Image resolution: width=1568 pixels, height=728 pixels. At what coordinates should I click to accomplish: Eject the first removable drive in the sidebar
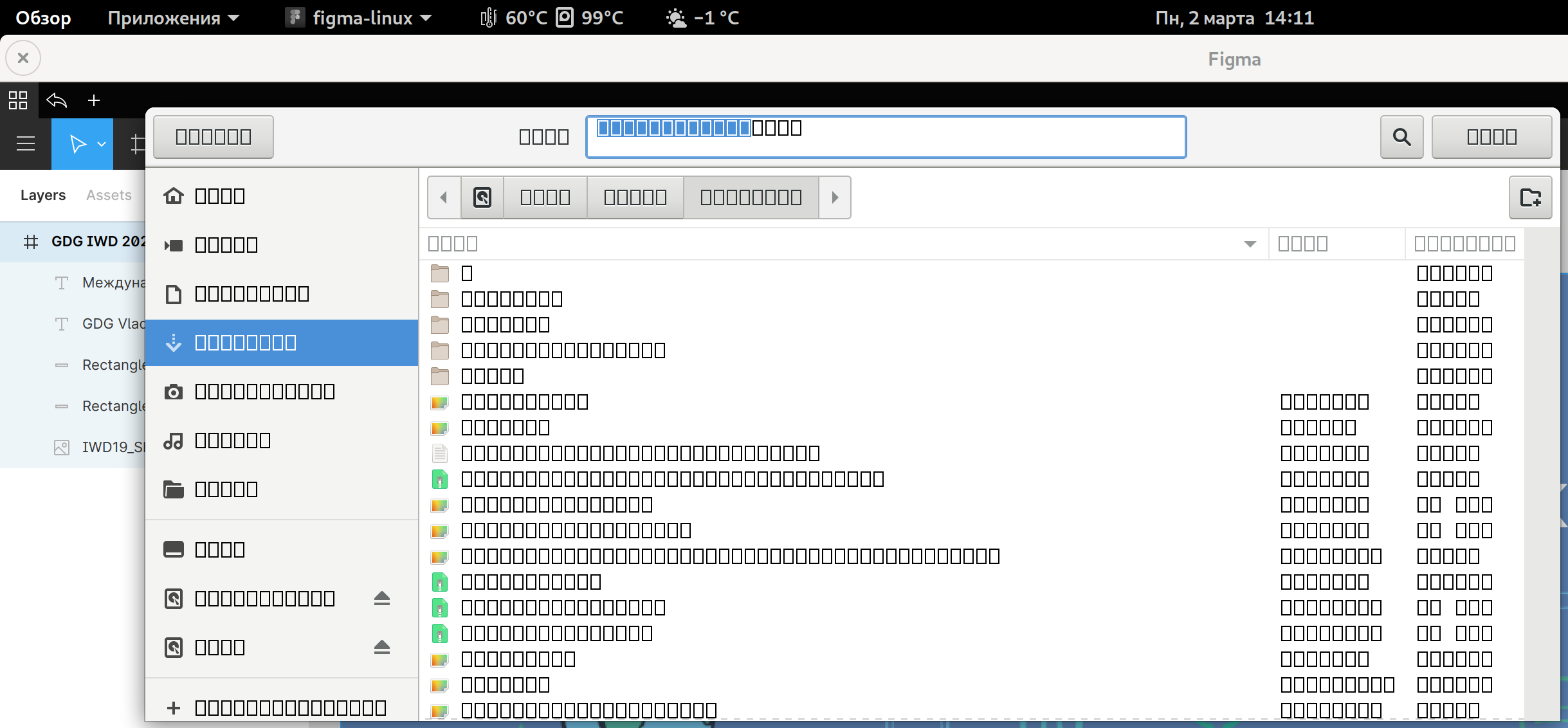click(381, 597)
